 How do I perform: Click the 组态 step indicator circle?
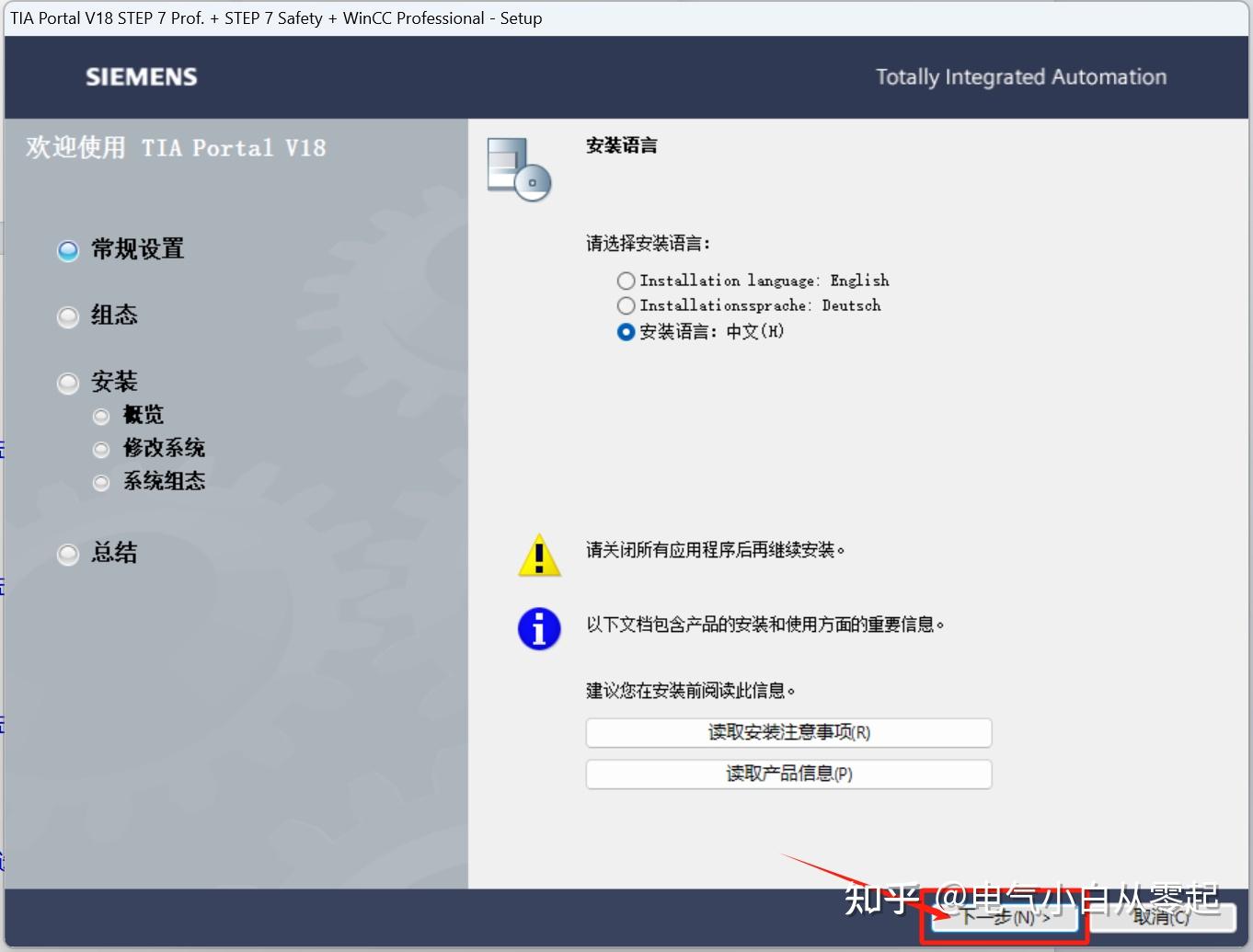pyautogui.click(x=67, y=316)
